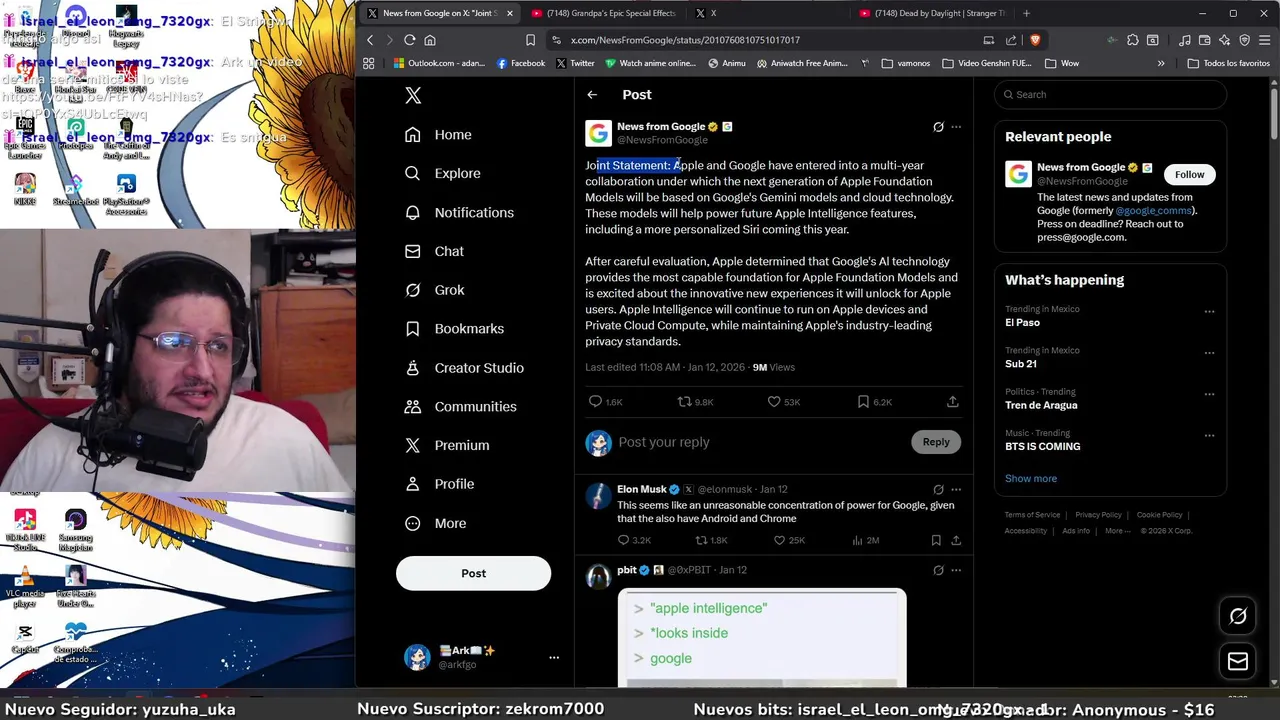Image resolution: width=1280 pixels, height=720 pixels.
Task: Follow News from Google
Action: point(1189,174)
